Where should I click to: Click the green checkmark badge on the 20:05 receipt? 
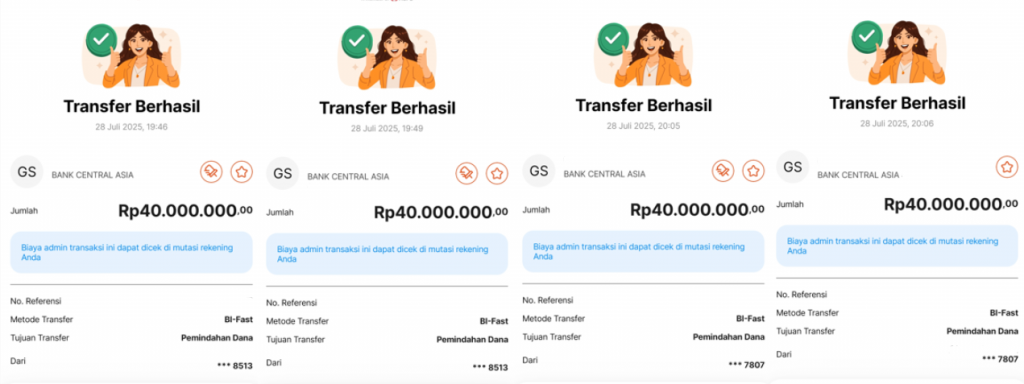(613, 39)
